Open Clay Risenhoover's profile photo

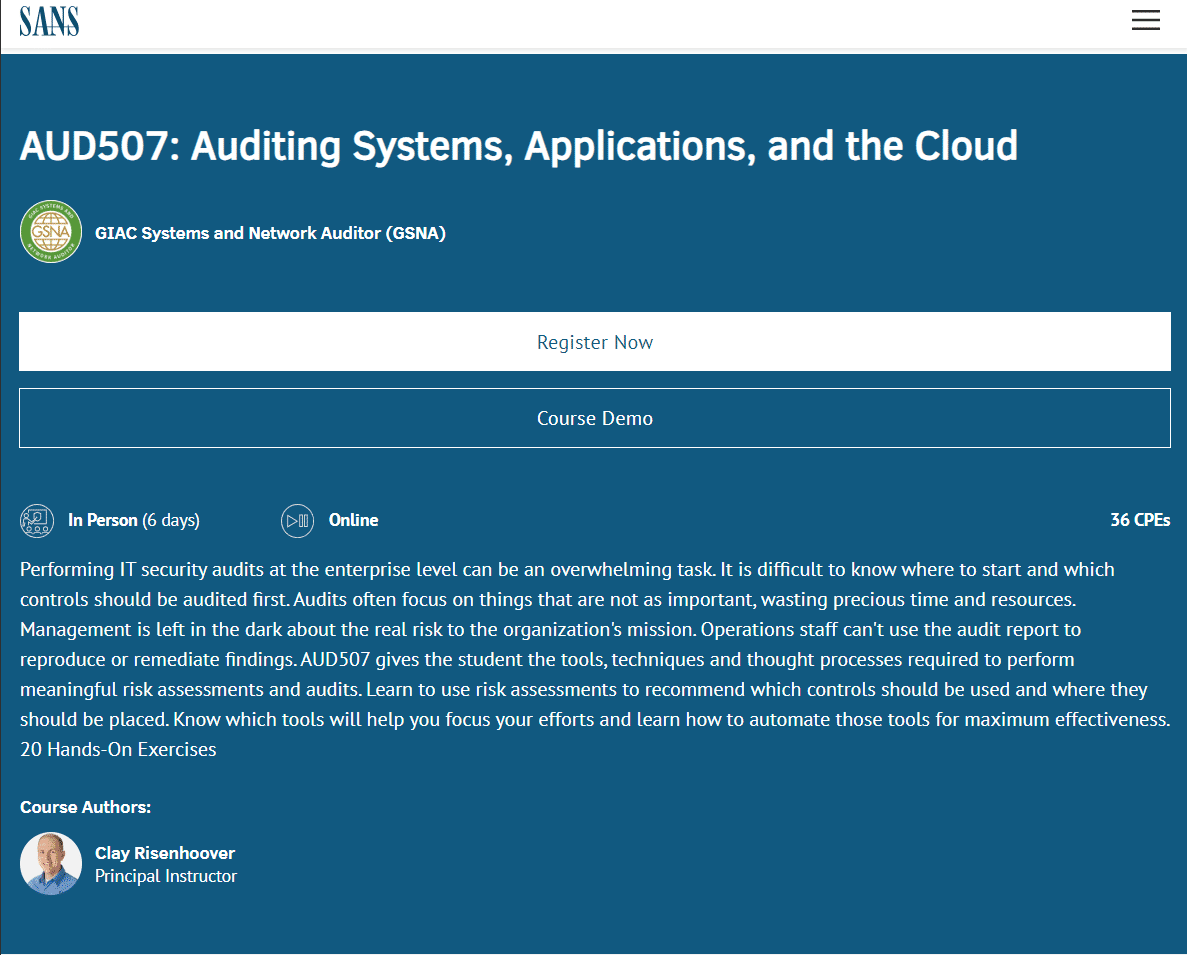[x=51, y=863]
